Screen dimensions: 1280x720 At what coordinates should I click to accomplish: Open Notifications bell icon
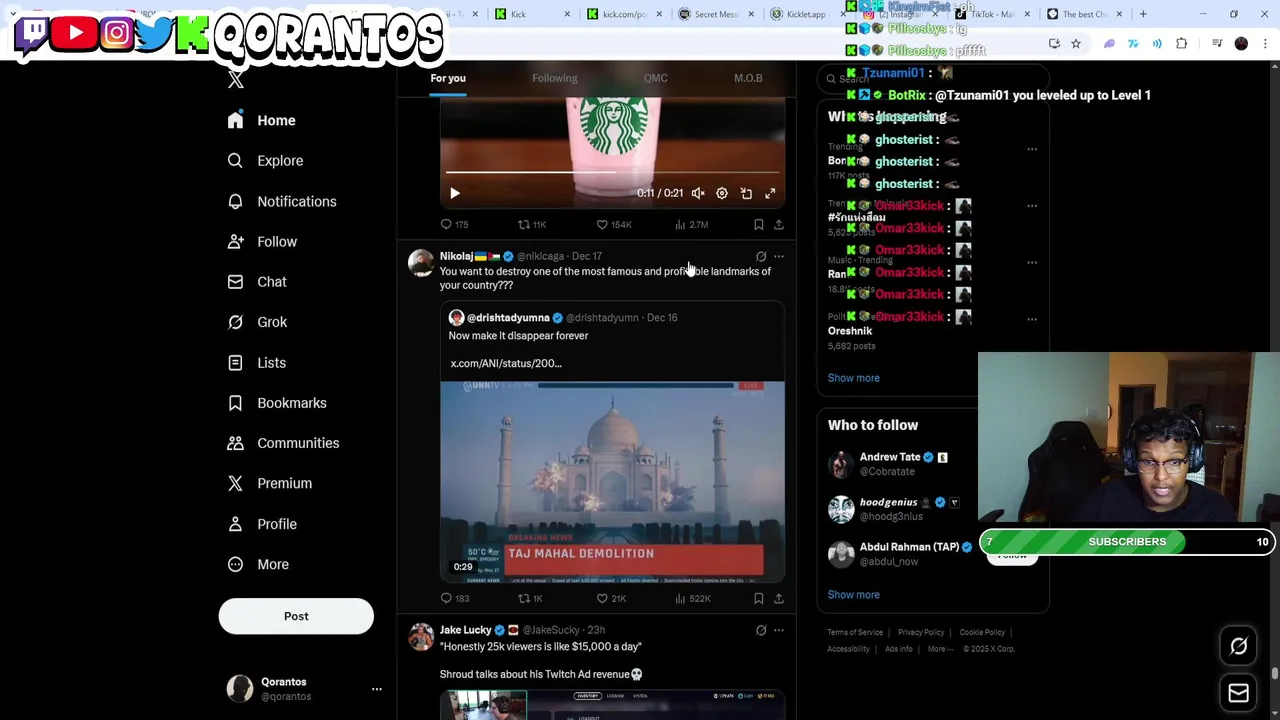pos(235,201)
